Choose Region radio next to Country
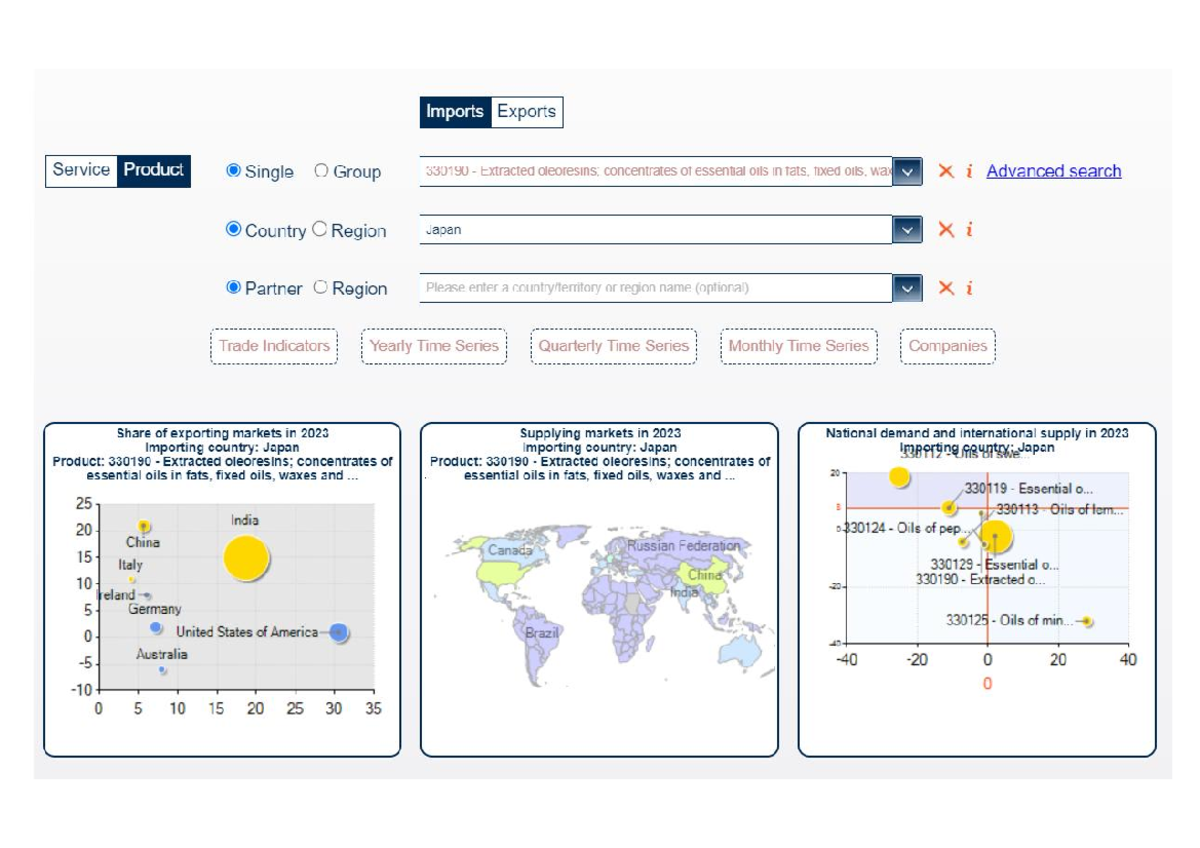This screenshot has height=848, width=1200. pyautogui.click(x=319, y=229)
